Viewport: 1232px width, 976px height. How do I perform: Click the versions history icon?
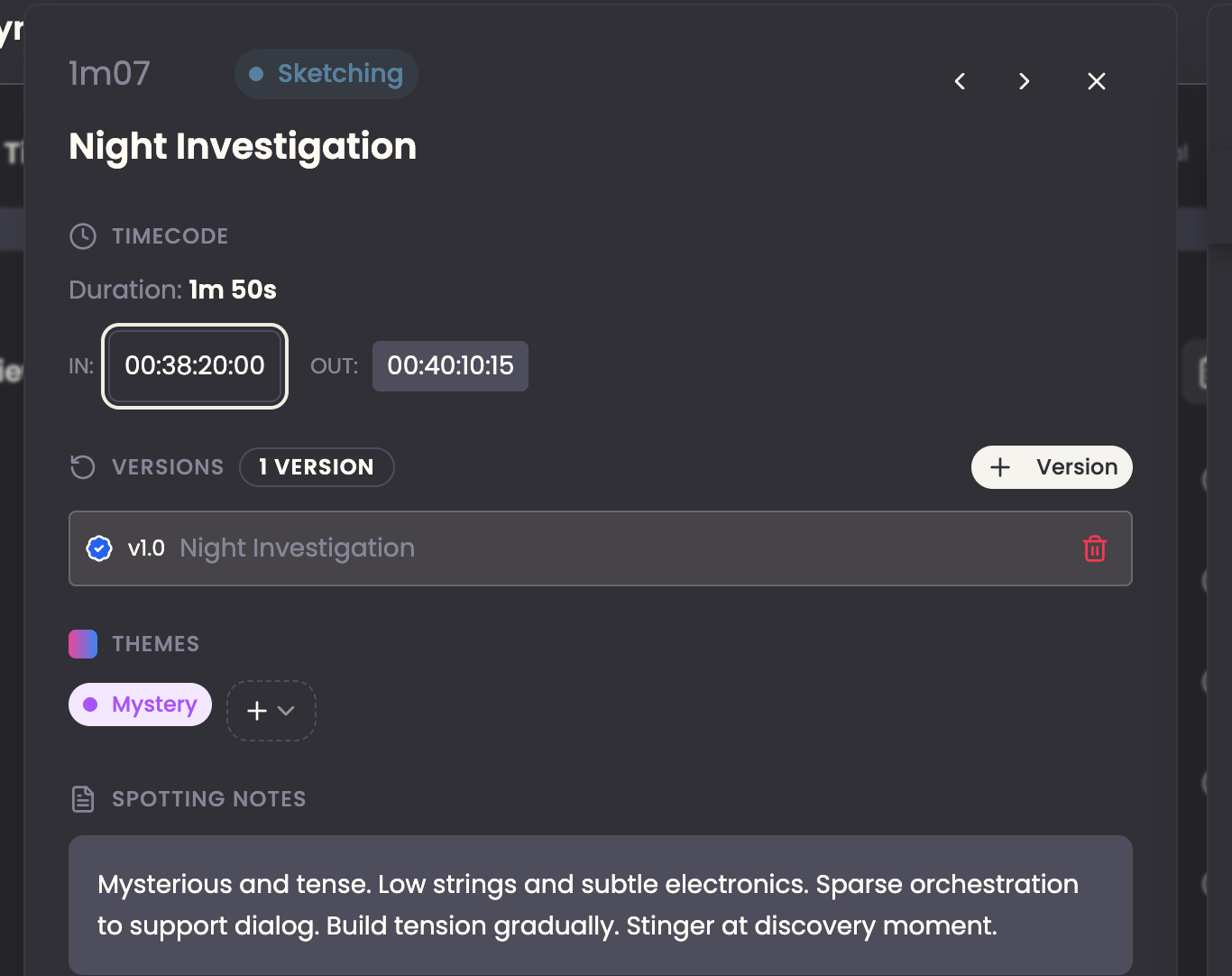83,467
